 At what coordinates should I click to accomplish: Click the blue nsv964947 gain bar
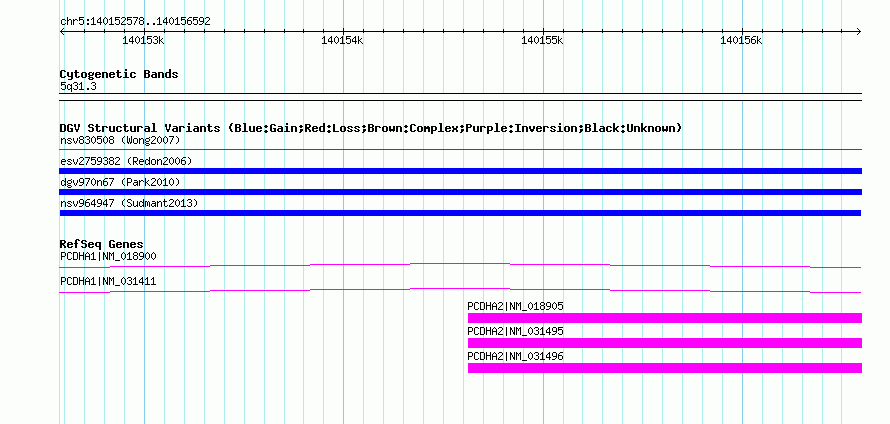(460, 213)
